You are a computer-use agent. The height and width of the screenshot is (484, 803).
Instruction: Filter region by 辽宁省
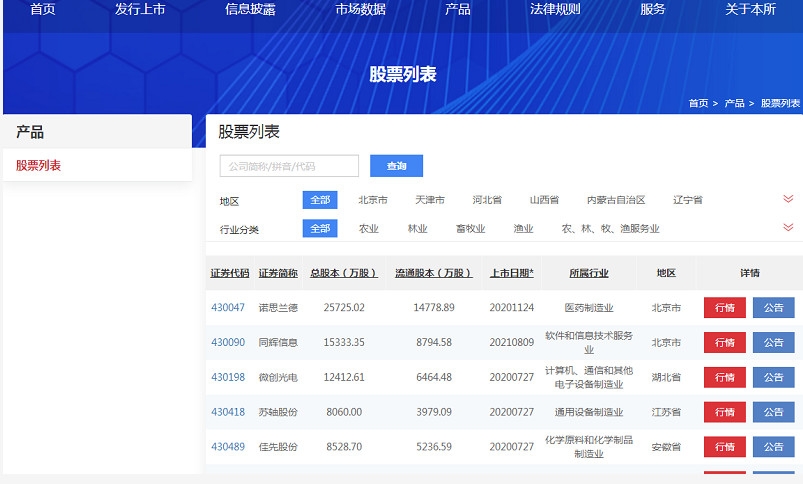(x=688, y=200)
